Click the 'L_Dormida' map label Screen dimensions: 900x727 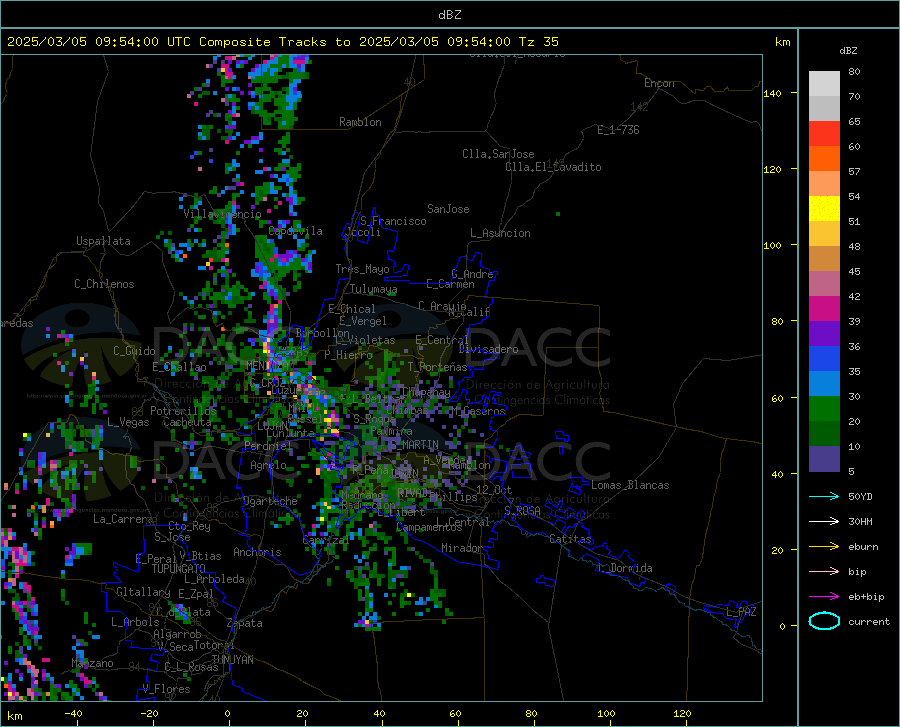624,568
